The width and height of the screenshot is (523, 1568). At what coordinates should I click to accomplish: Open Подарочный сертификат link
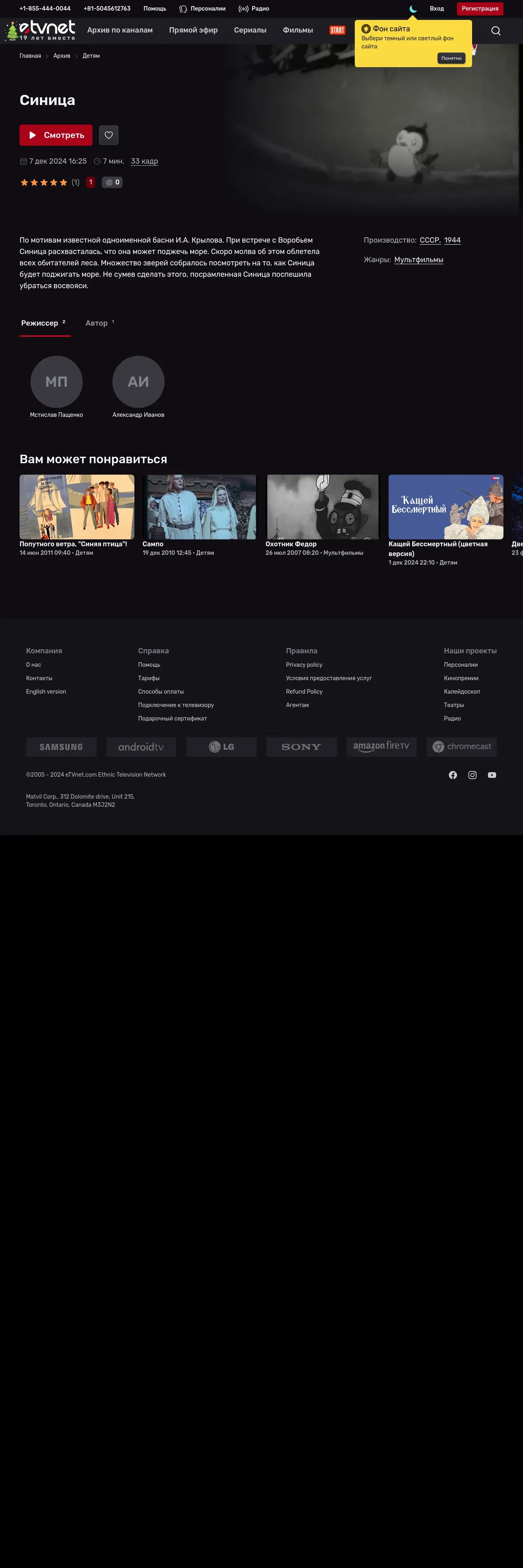pyautogui.click(x=172, y=718)
